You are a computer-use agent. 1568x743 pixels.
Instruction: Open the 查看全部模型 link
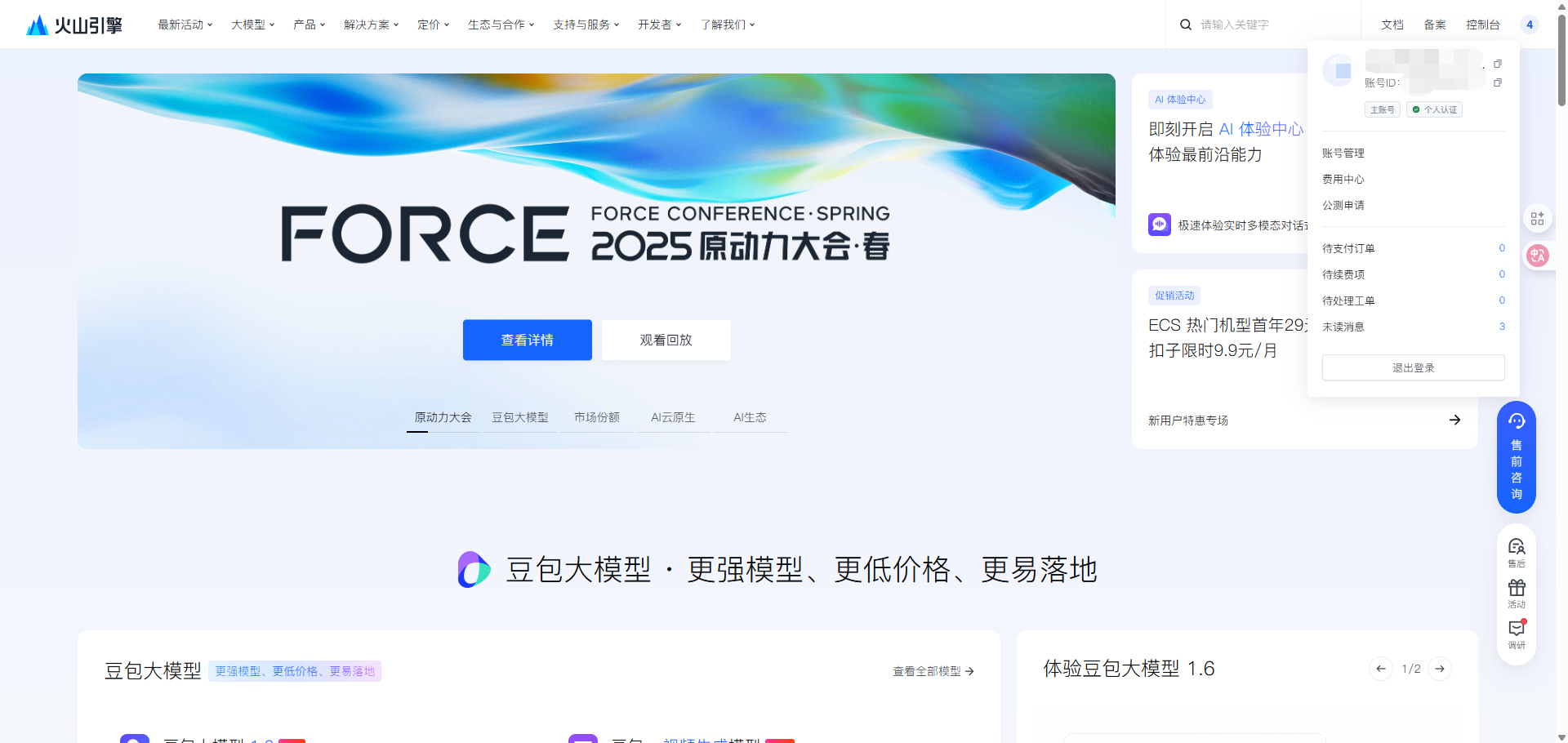[933, 671]
